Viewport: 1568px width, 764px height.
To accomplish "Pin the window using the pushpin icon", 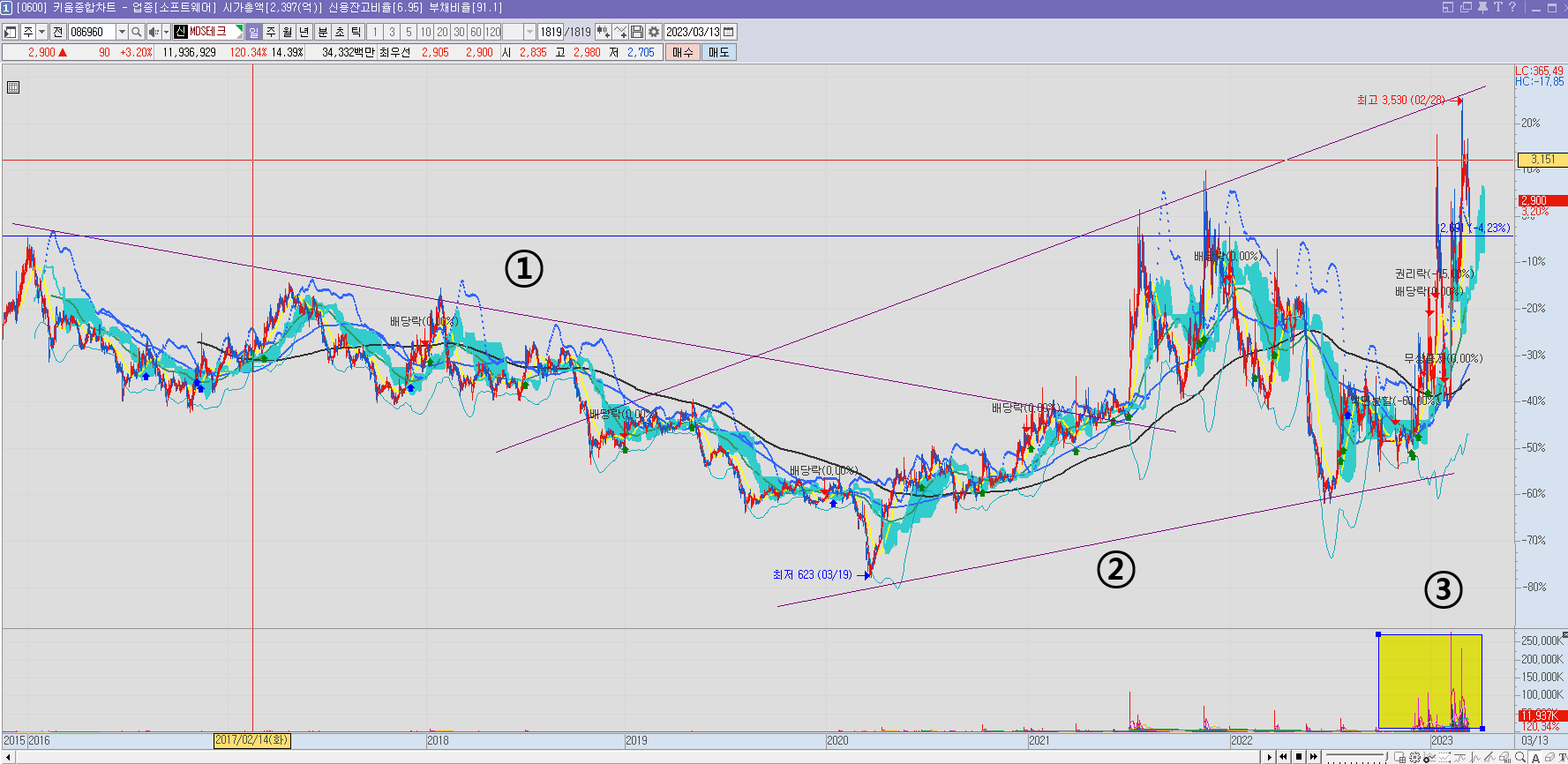I will pyautogui.click(x=1482, y=7).
